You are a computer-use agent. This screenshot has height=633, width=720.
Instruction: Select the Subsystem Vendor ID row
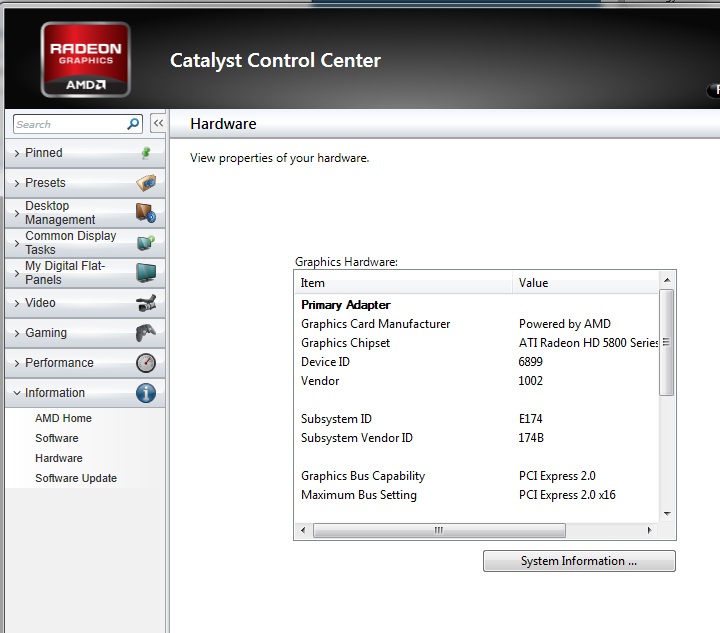click(477, 438)
